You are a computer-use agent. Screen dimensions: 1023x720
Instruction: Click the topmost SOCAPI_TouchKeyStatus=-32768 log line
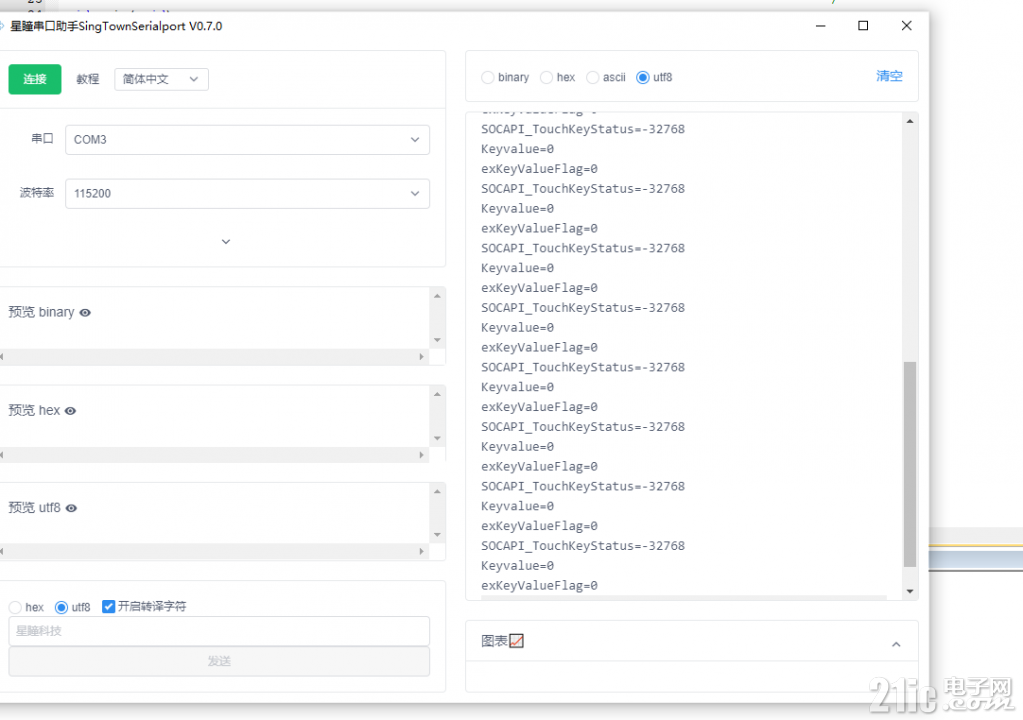click(x=583, y=129)
